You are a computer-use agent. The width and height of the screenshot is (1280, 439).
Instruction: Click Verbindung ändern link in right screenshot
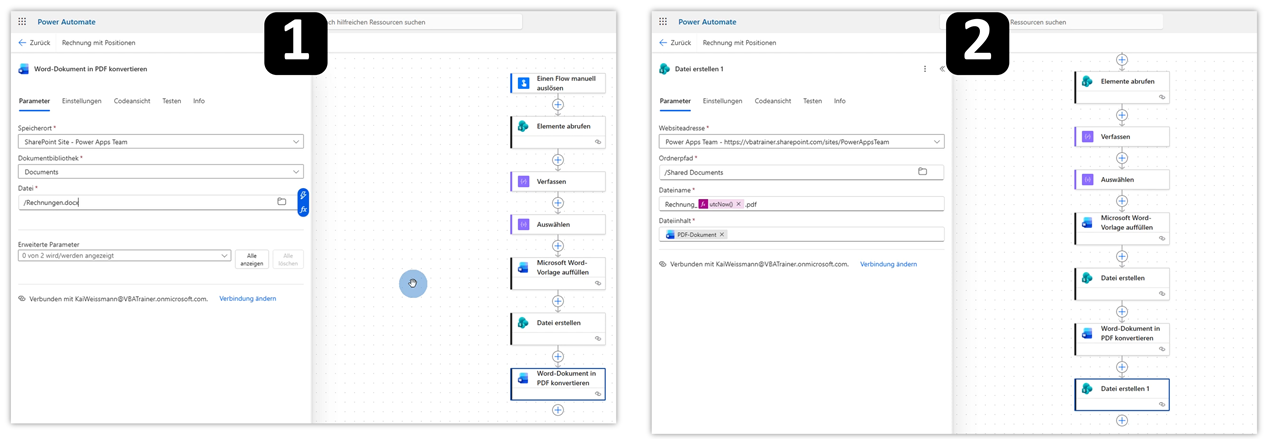click(889, 264)
